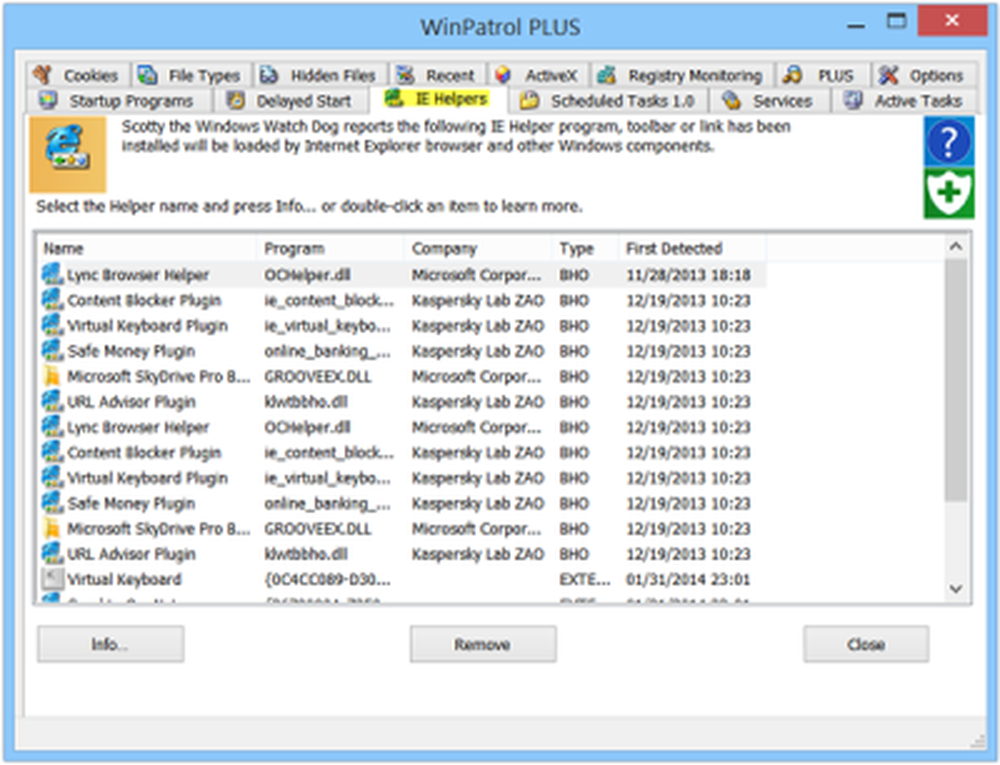Screen dimensions: 1000x765
Task: Select the first Microsoft SkyDrive Pro B... row
Action: point(402,376)
